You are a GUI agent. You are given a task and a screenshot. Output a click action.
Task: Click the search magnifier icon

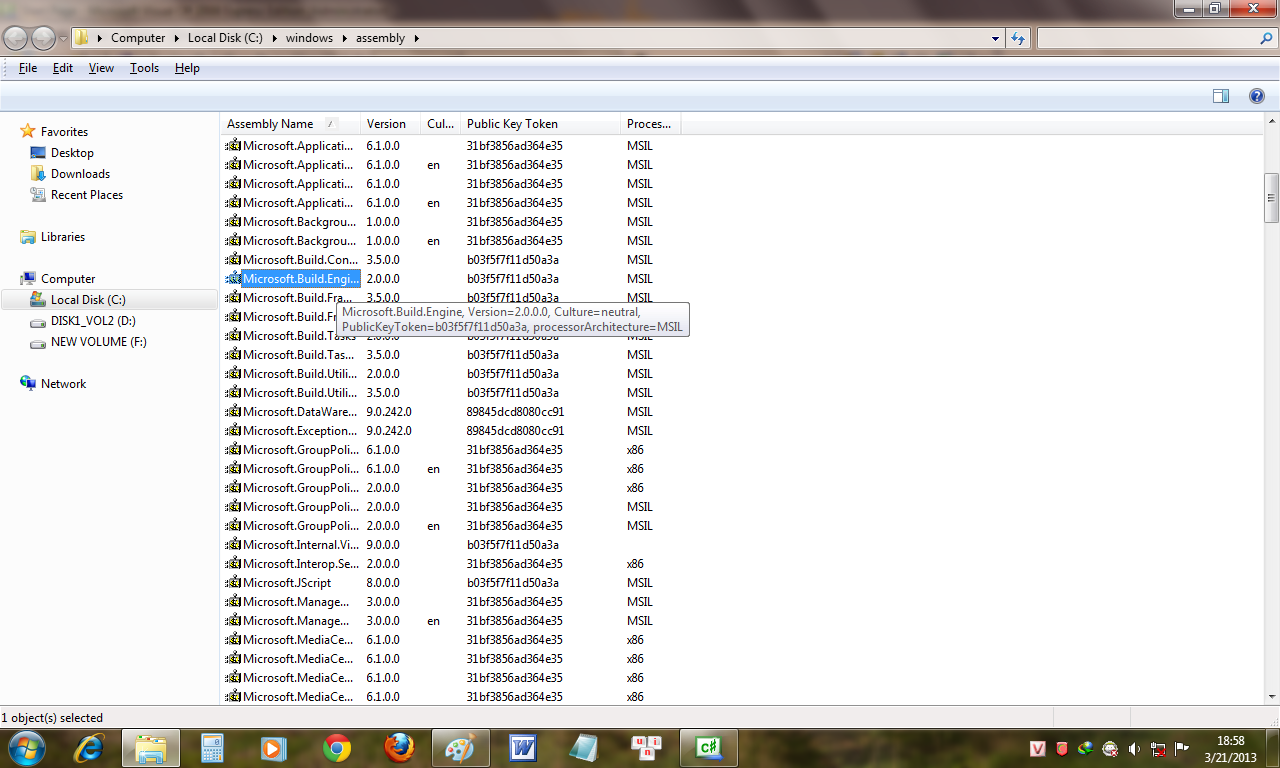[x=1266, y=38]
